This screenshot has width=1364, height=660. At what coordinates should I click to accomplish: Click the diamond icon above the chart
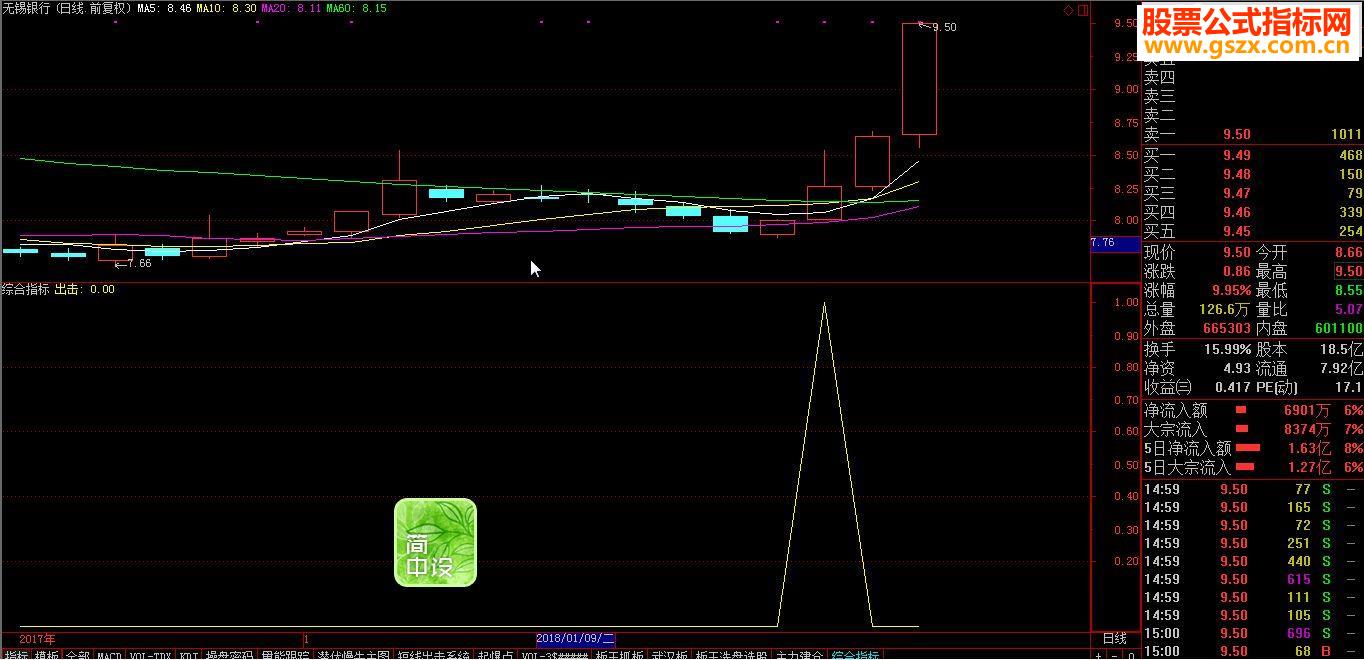[1068, 10]
